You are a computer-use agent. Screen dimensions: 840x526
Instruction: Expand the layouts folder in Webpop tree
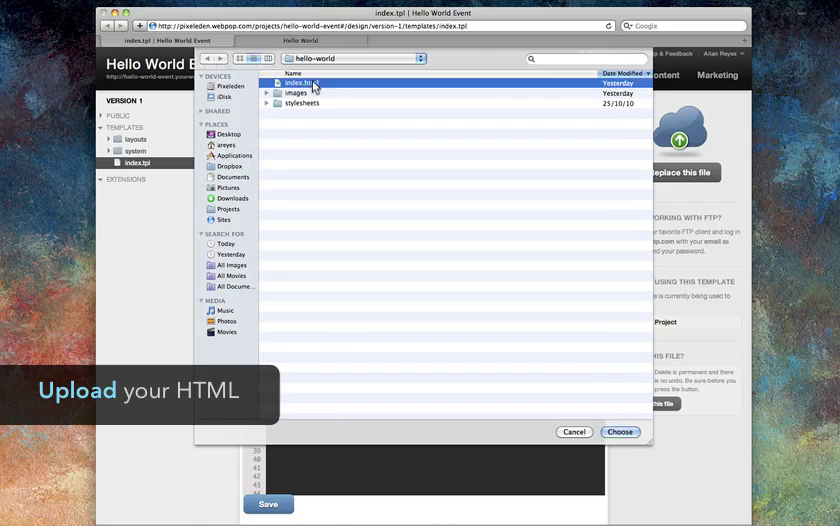point(108,139)
